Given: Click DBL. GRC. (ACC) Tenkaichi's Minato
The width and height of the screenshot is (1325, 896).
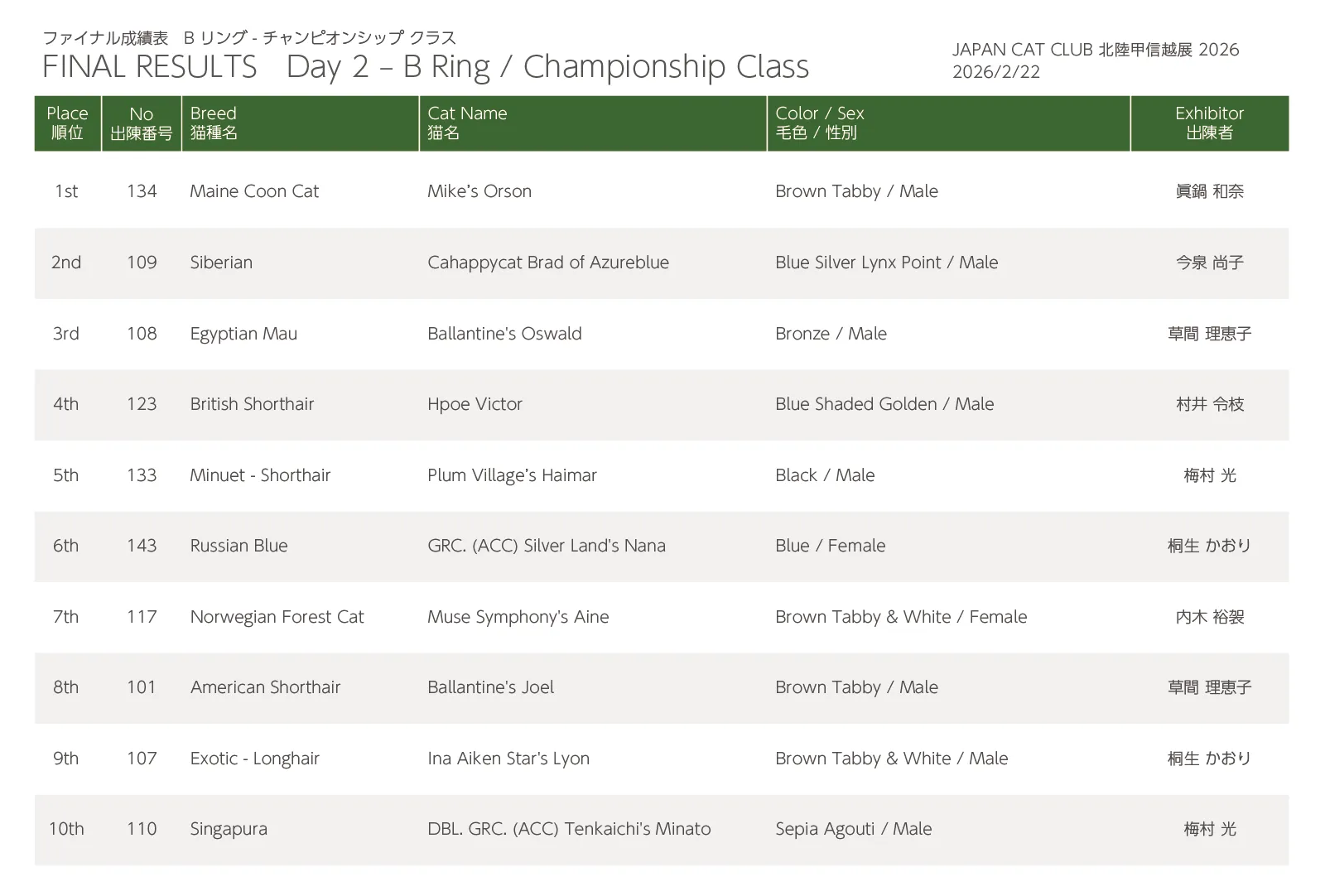Looking at the screenshot, I should pyautogui.click(x=569, y=829).
